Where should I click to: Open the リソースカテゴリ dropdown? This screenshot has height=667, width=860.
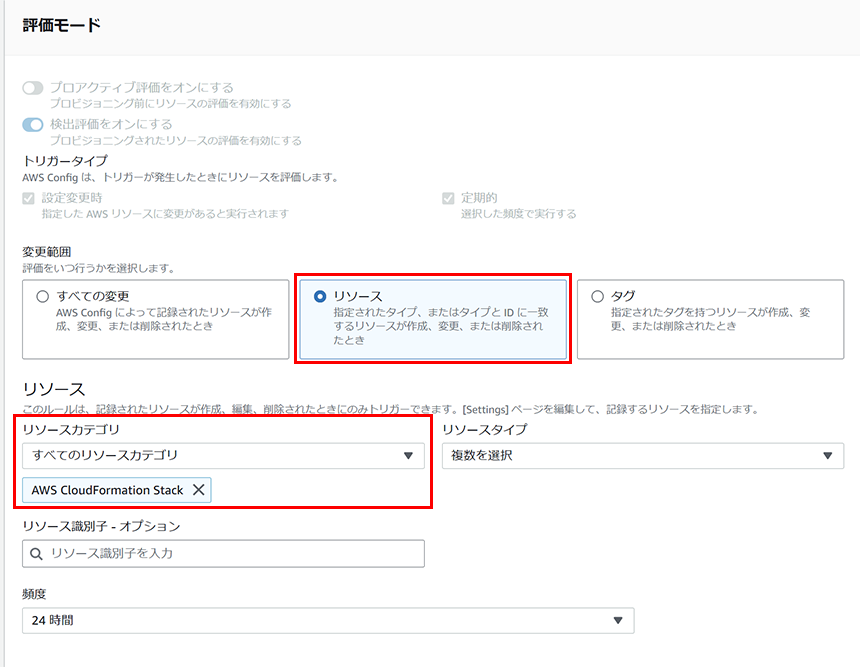[223, 456]
